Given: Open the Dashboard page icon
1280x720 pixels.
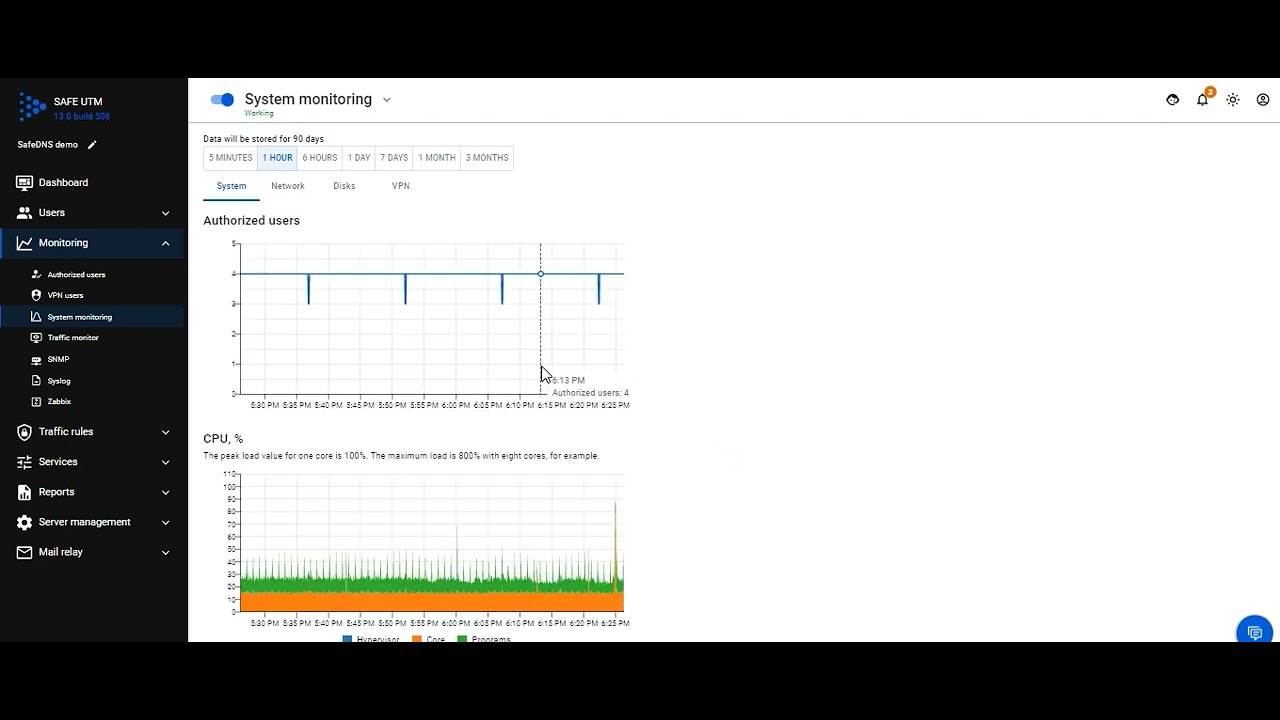Looking at the screenshot, I should [24, 183].
